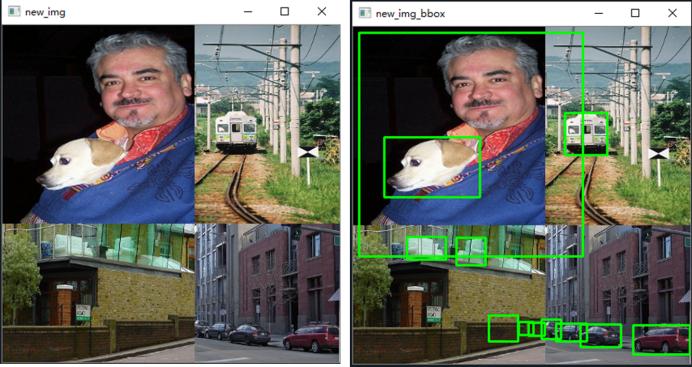Click the dark car's bounding box beside red car

[x=601, y=336]
